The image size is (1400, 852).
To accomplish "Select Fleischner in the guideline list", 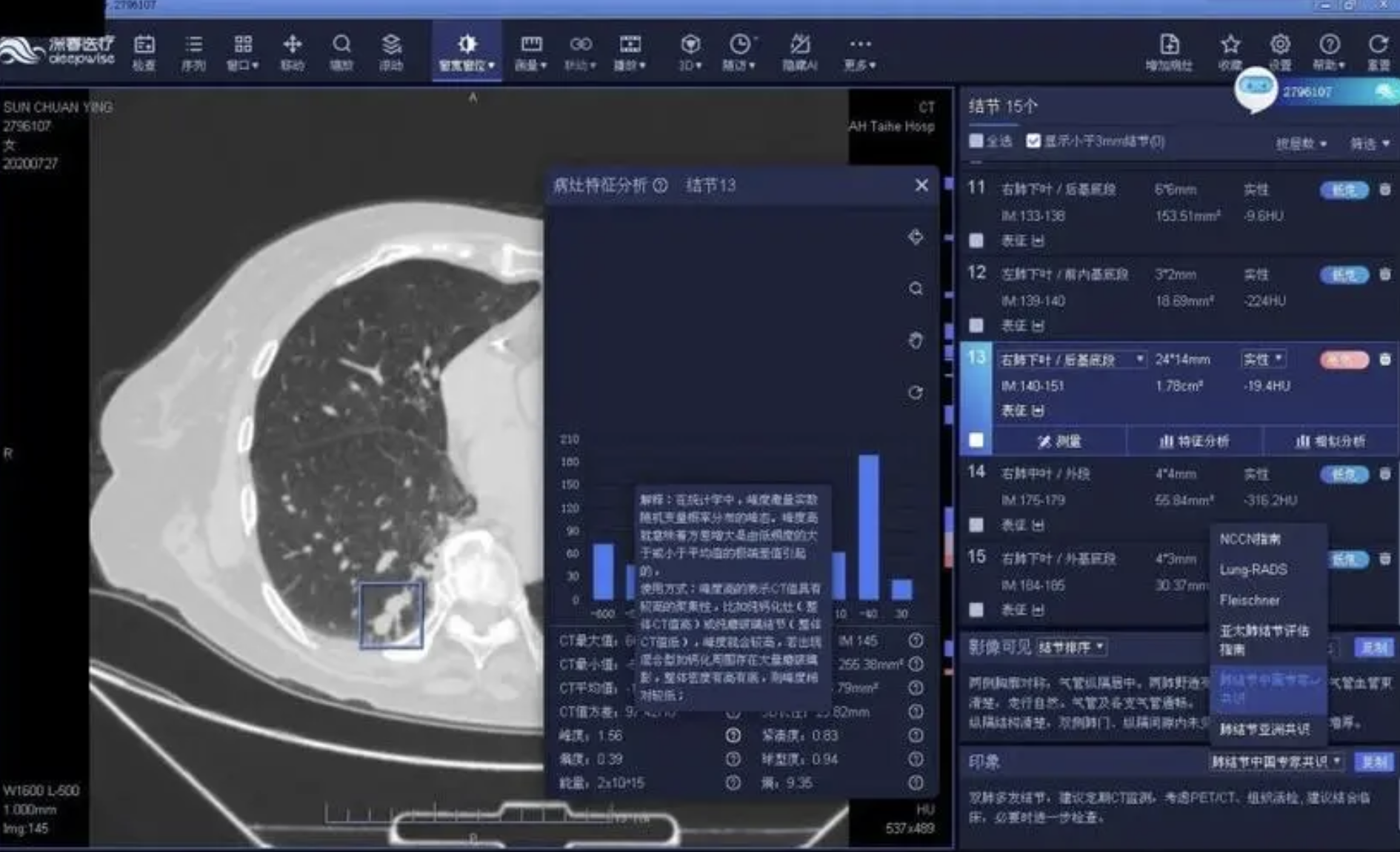I will coord(1250,600).
